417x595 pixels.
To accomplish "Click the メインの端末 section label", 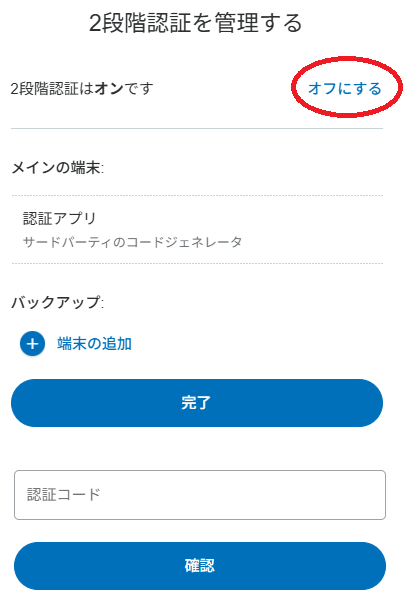I will 58,167.
